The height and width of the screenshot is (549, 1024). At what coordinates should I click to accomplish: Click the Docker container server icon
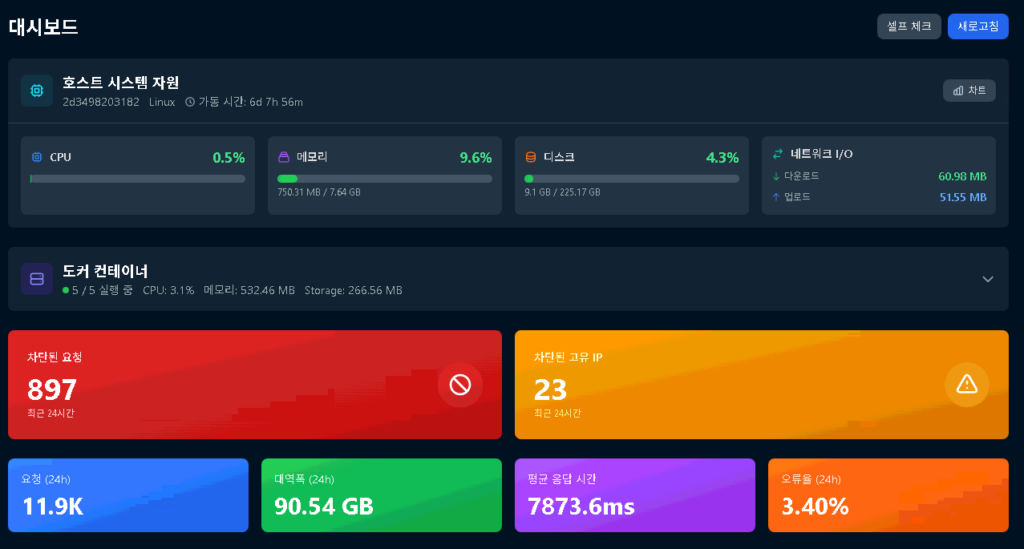(37, 279)
